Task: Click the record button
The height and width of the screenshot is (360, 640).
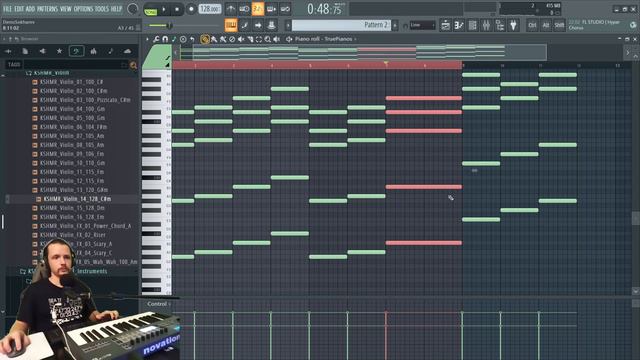Action: (191, 9)
